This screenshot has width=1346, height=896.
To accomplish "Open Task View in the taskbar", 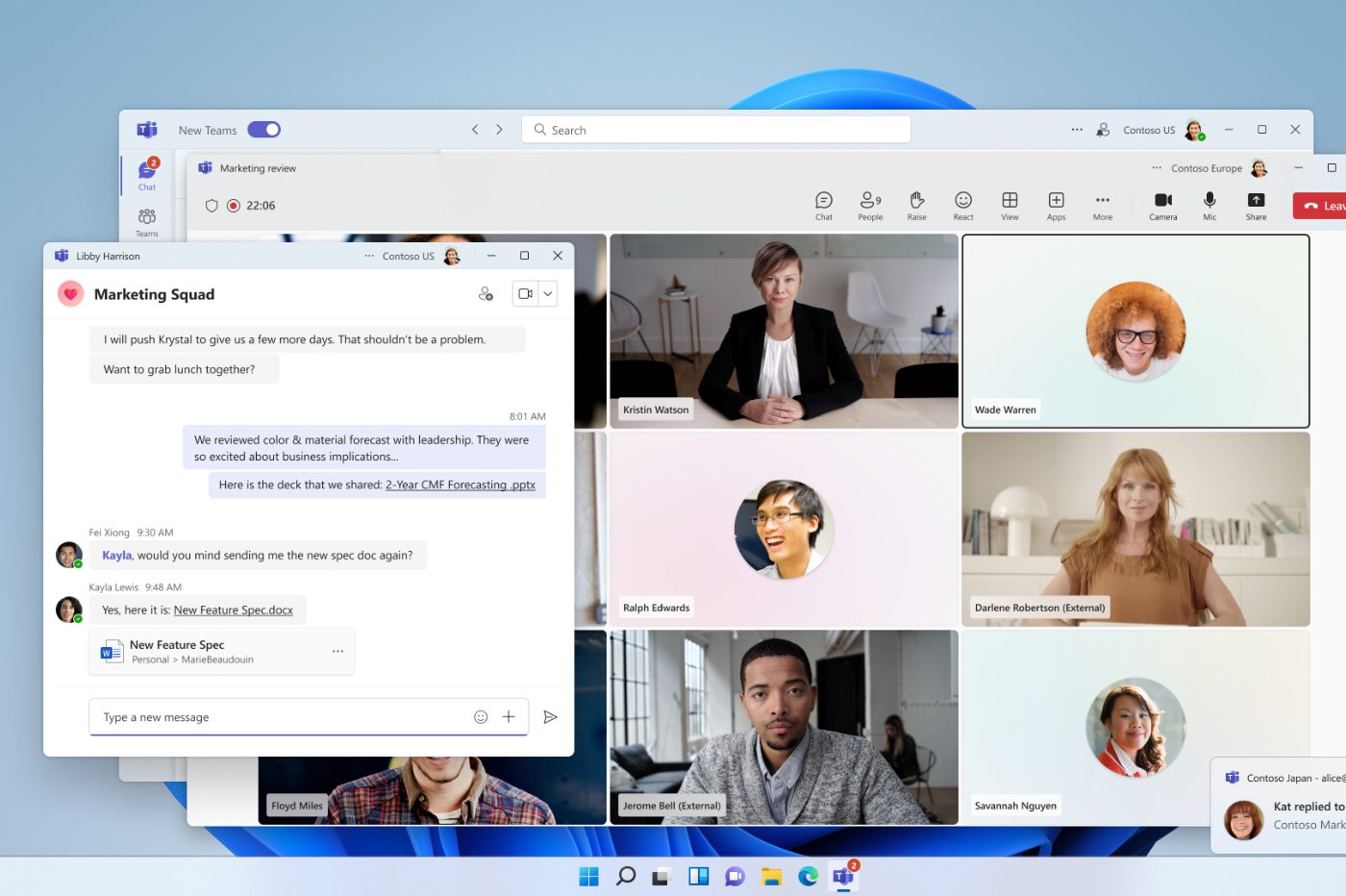I will coord(661,876).
